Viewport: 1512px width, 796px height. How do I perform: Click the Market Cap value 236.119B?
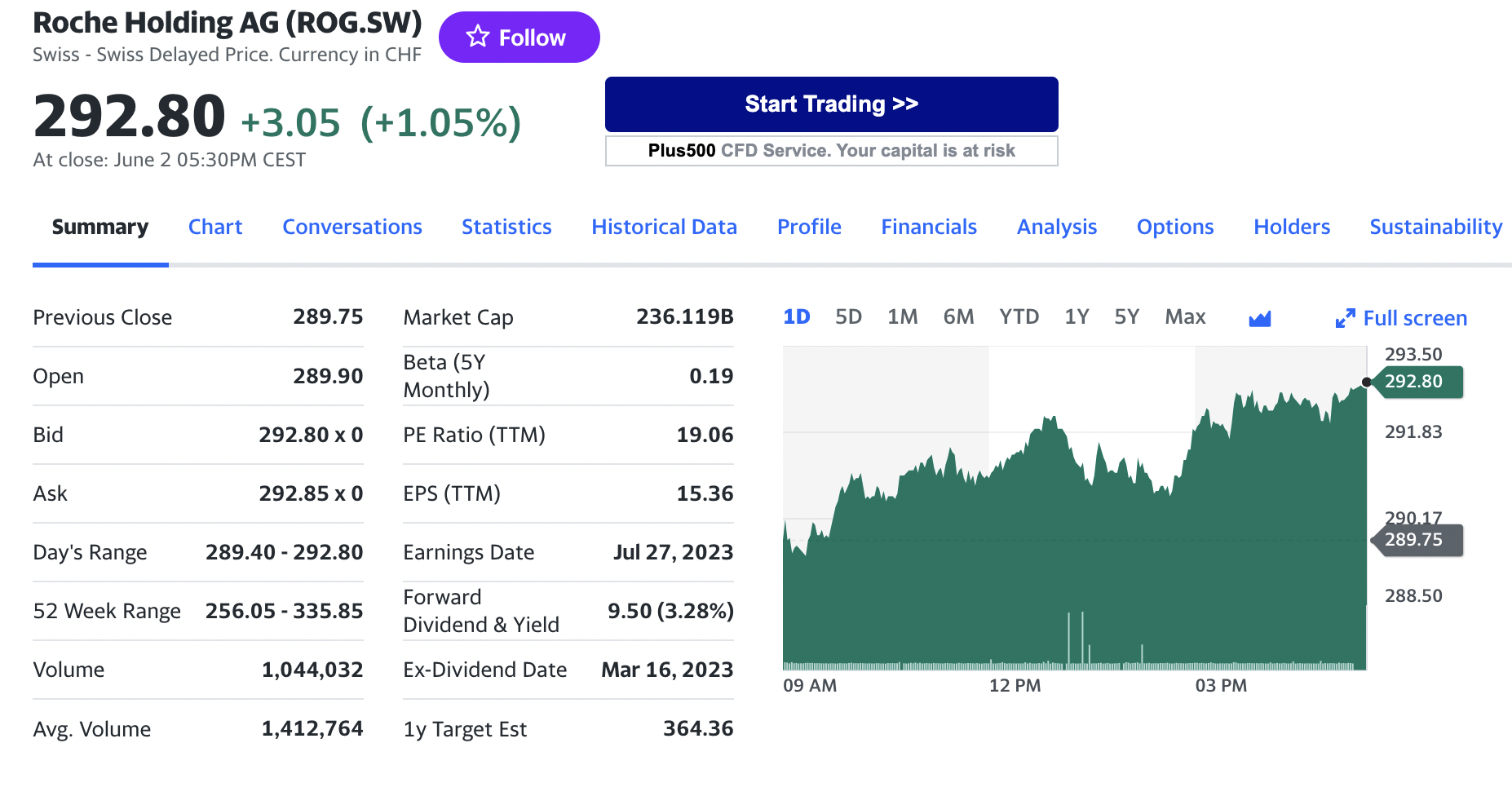coord(685,316)
